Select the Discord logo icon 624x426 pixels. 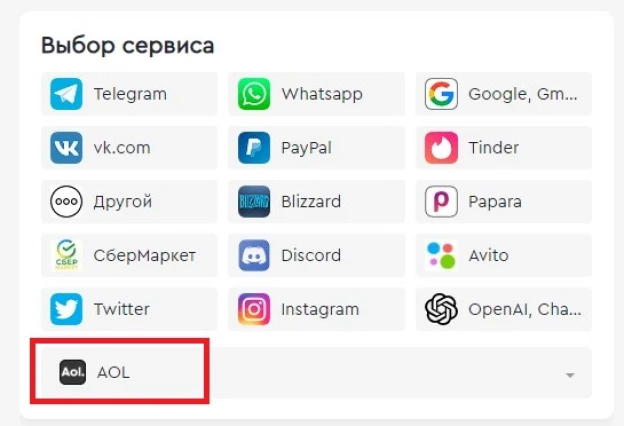[x=254, y=255]
